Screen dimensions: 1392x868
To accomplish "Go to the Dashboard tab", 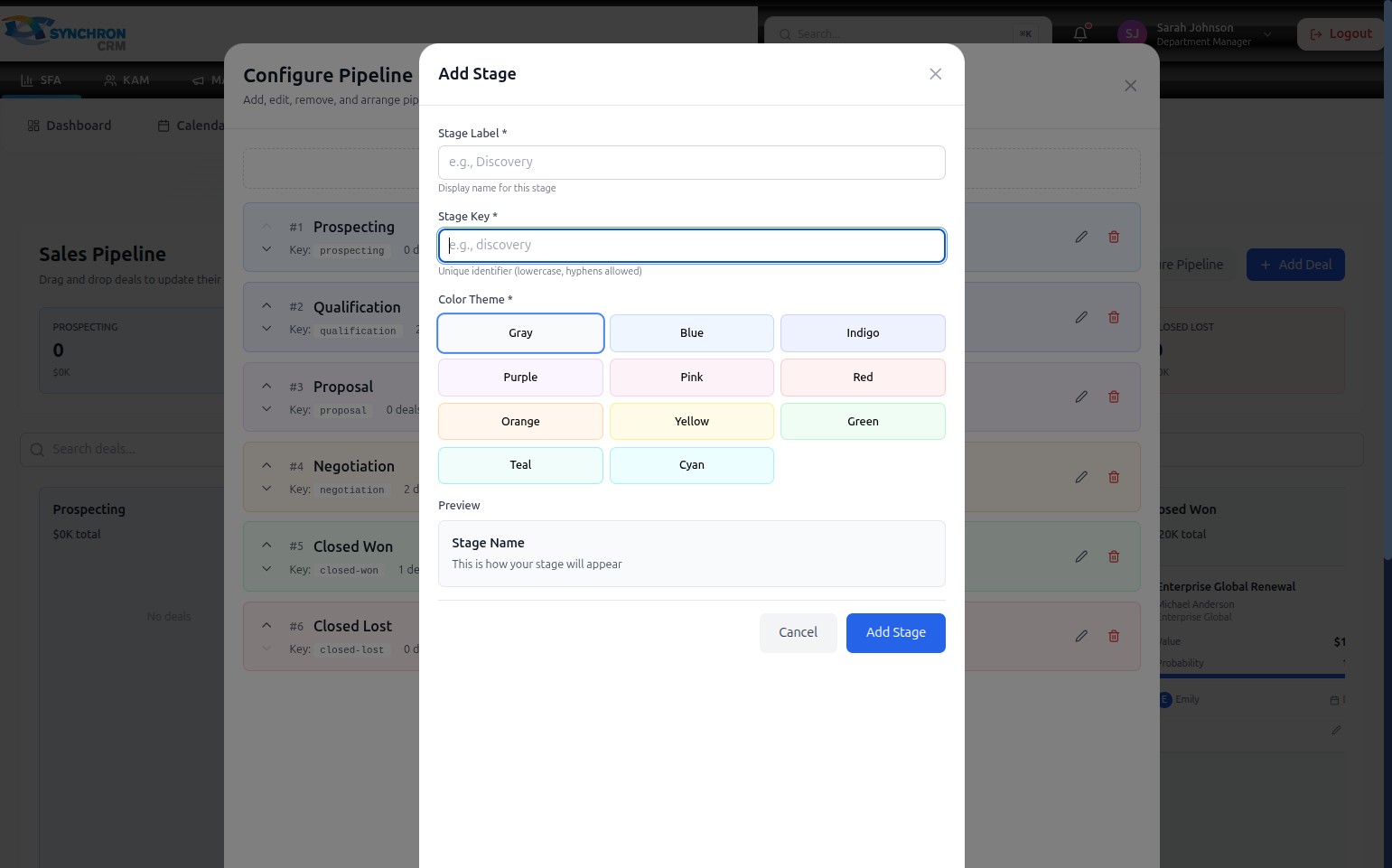I will pyautogui.click(x=70, y=126).
